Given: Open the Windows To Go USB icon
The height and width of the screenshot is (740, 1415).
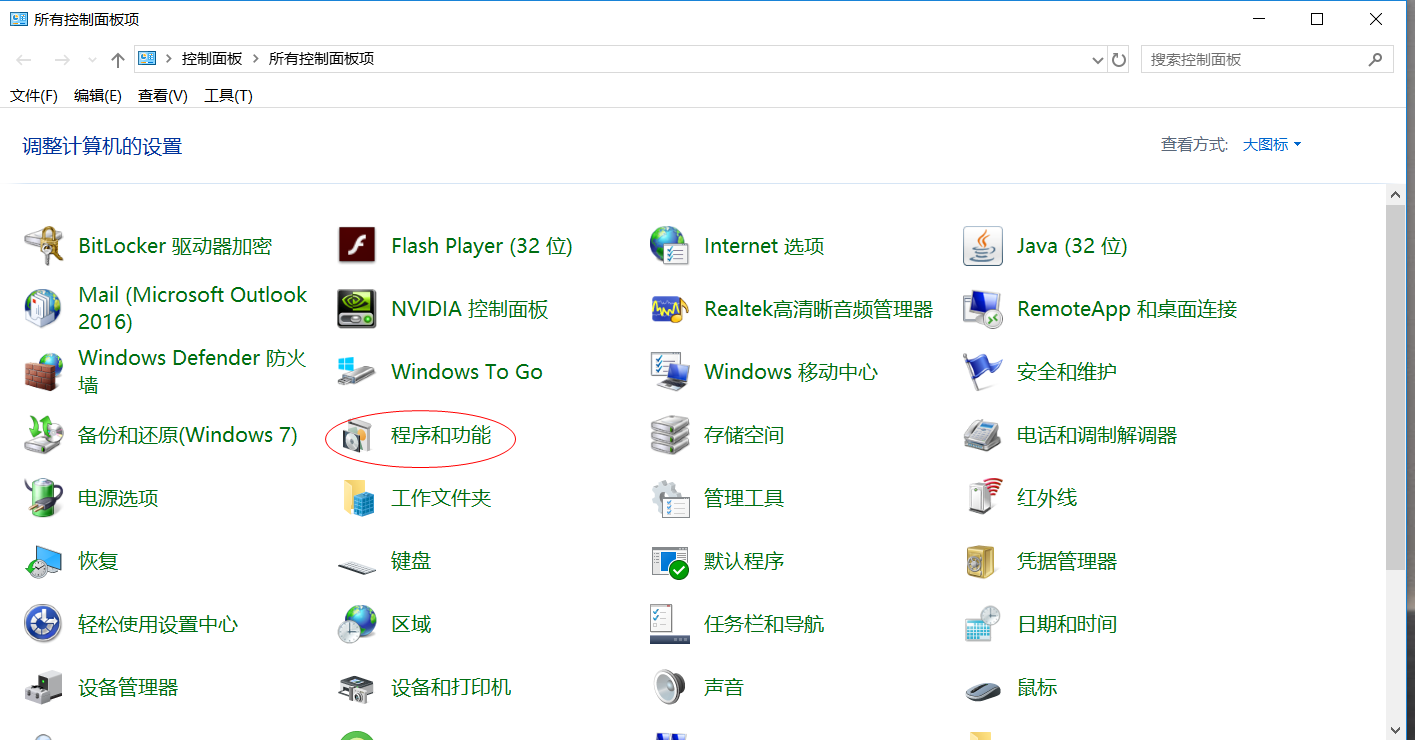Looking at the screenshot, I should pyautogui.click(x=357, y=372).
